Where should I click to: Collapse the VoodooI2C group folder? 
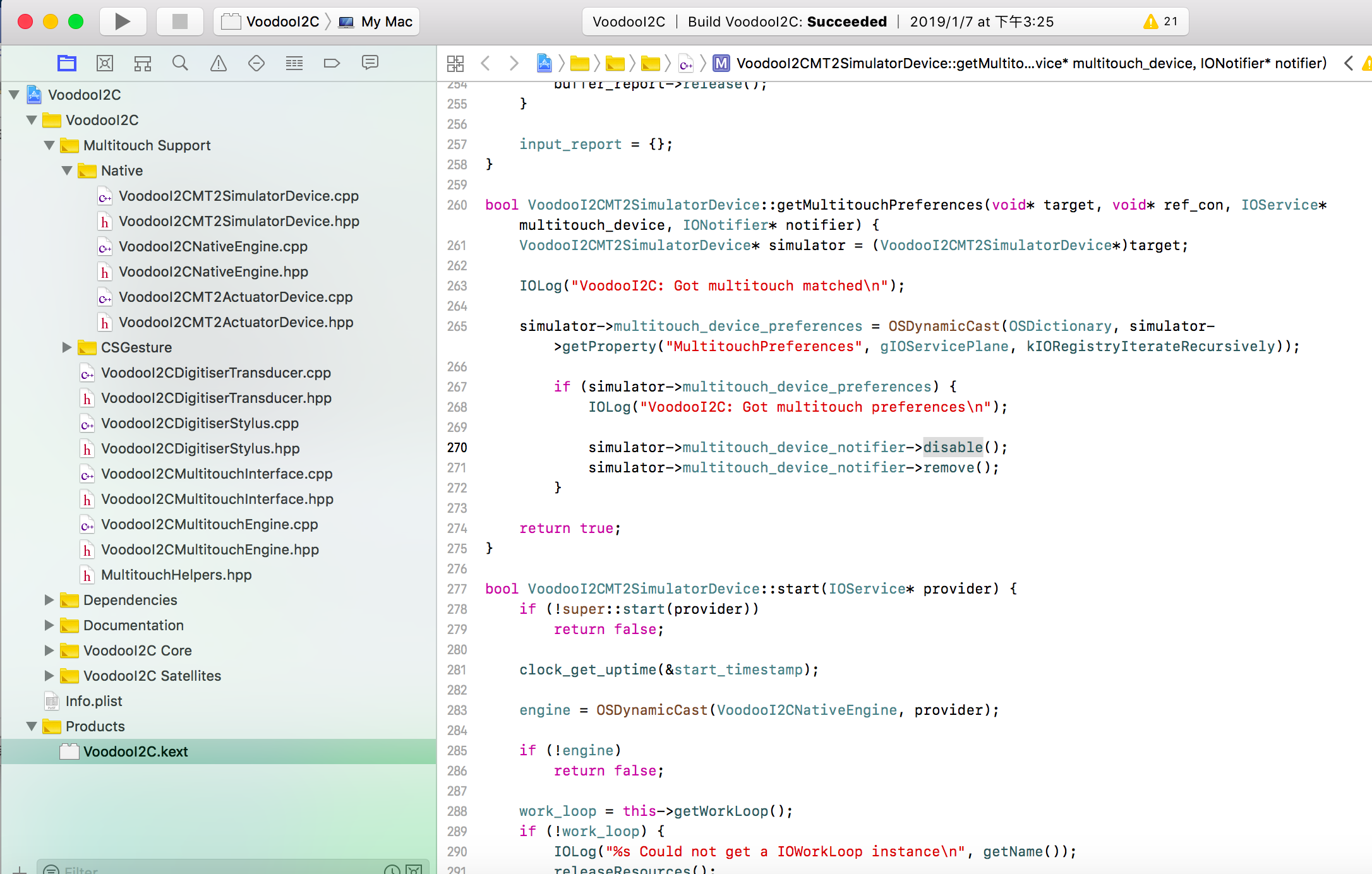click(x=32, y=120)
